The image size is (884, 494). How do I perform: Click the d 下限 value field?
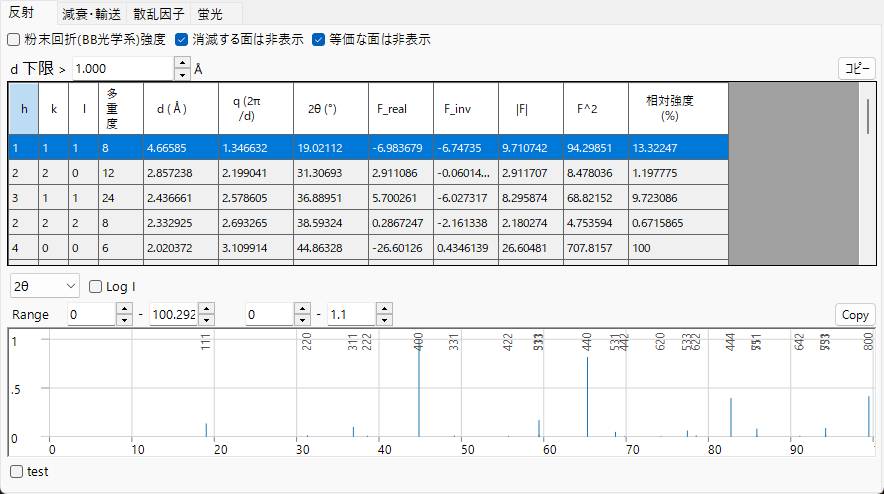coord(123,69)
